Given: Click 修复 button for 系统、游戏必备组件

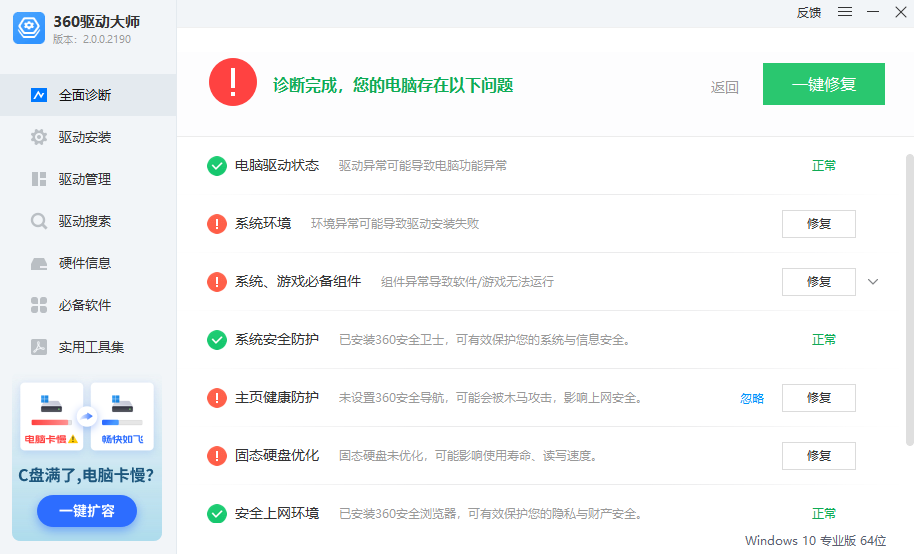Looking at the screenshot, I should pyautogui.click(x=818, y=282).
